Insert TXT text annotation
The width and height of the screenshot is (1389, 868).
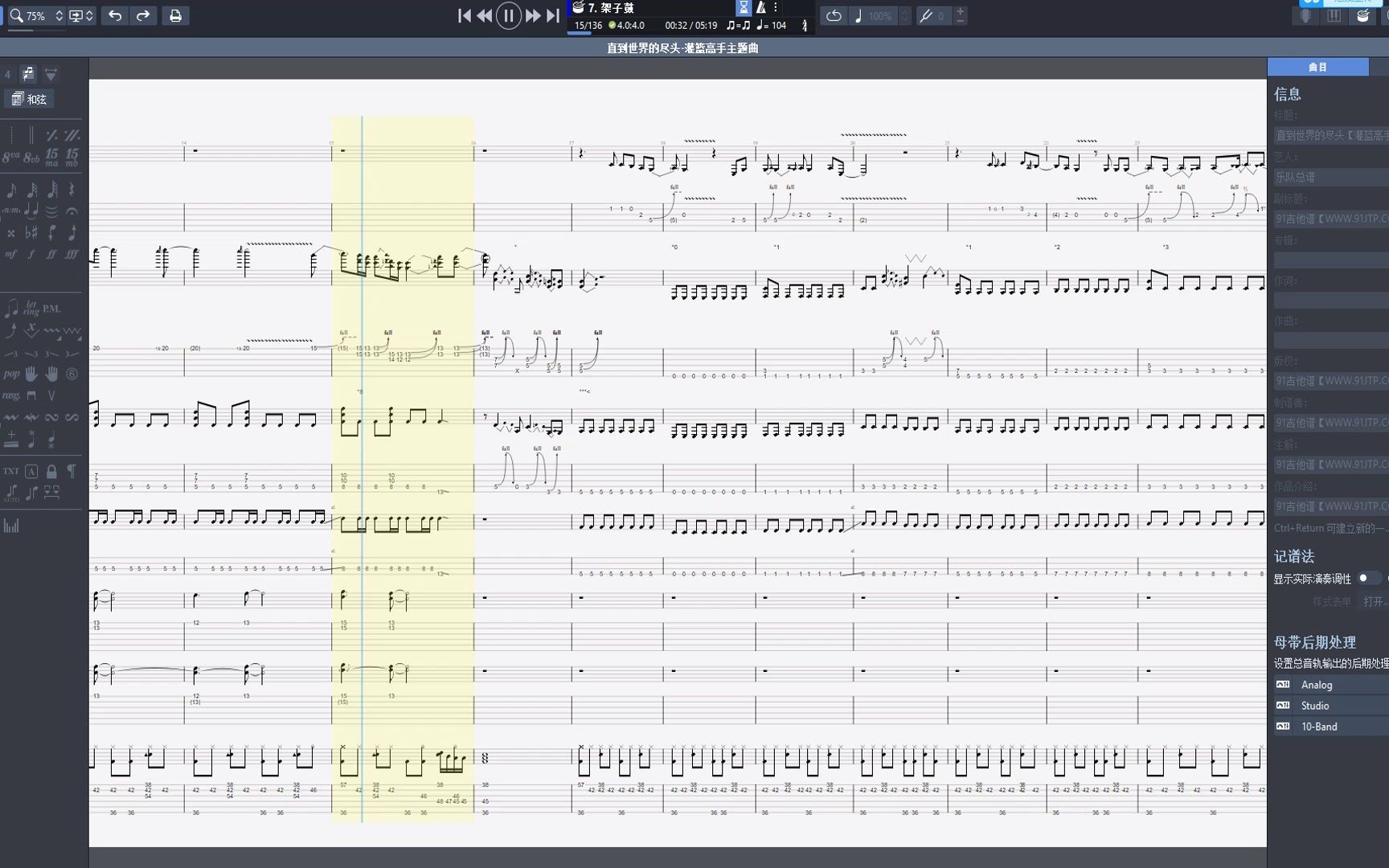click(11, 471)
